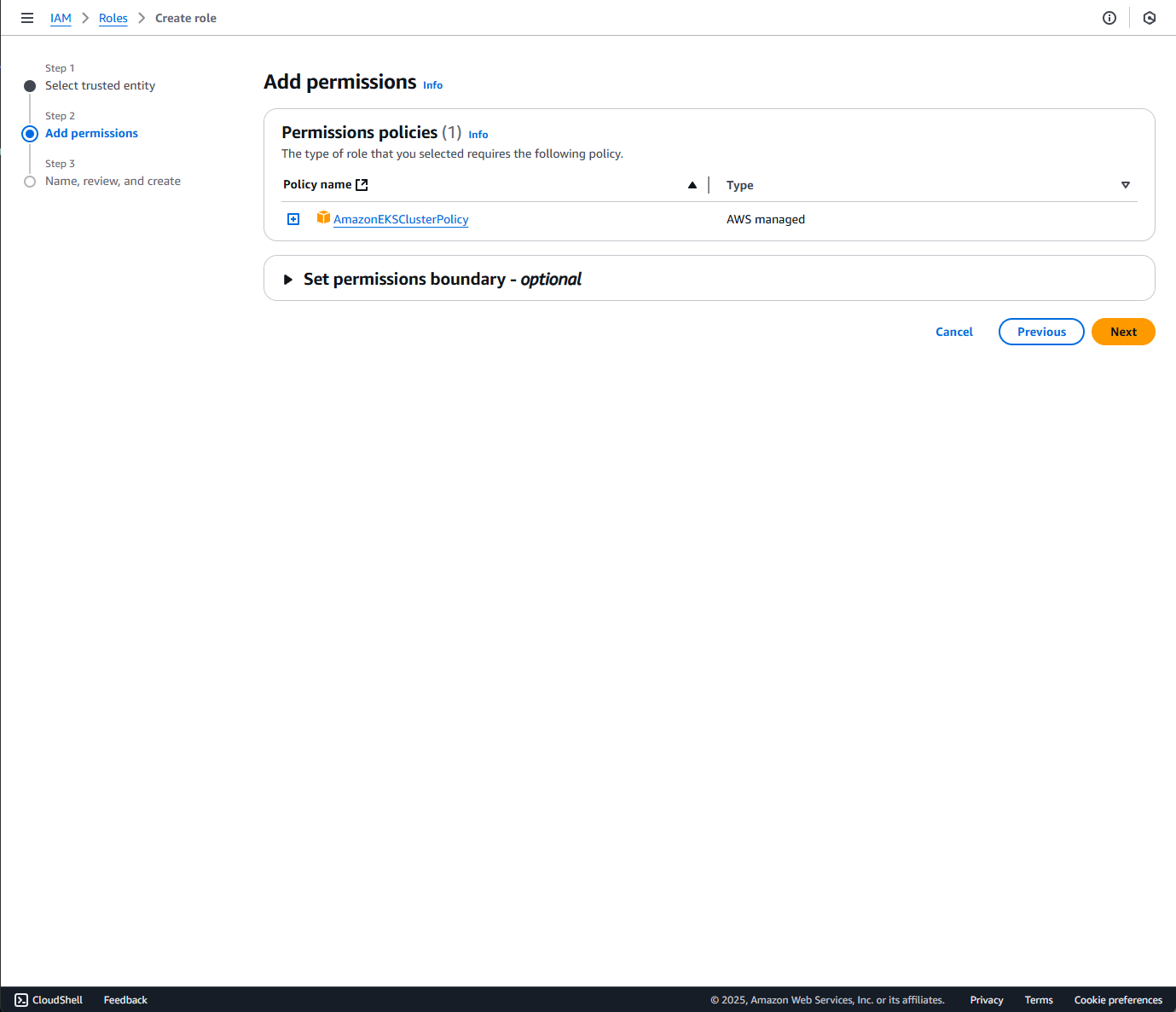This screenshot has height=1012, width=1176.
Task: Click the Next button
Action: pos(1123,332)
